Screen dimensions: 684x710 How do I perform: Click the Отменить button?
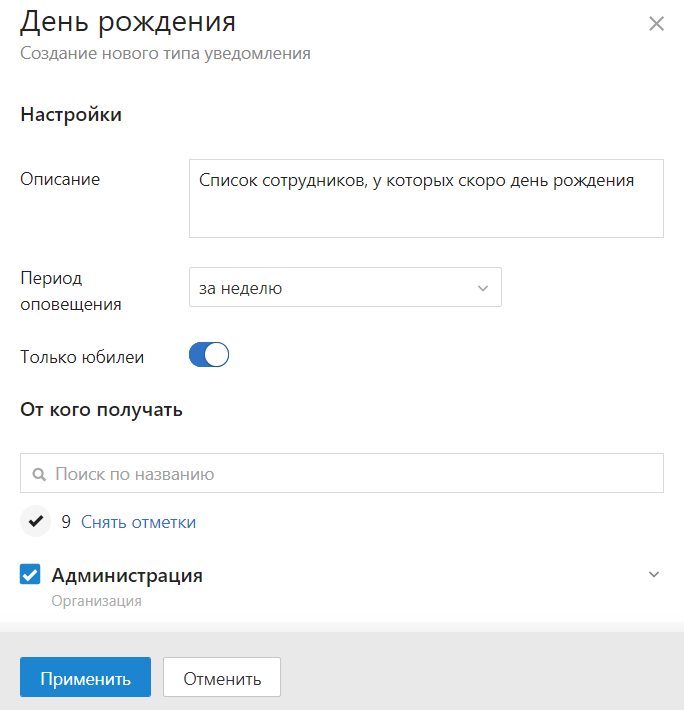coord(222,677)
